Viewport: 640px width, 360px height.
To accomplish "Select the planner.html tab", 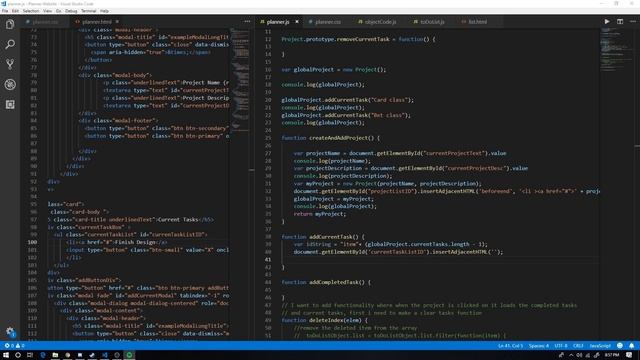I will [96, 22].
